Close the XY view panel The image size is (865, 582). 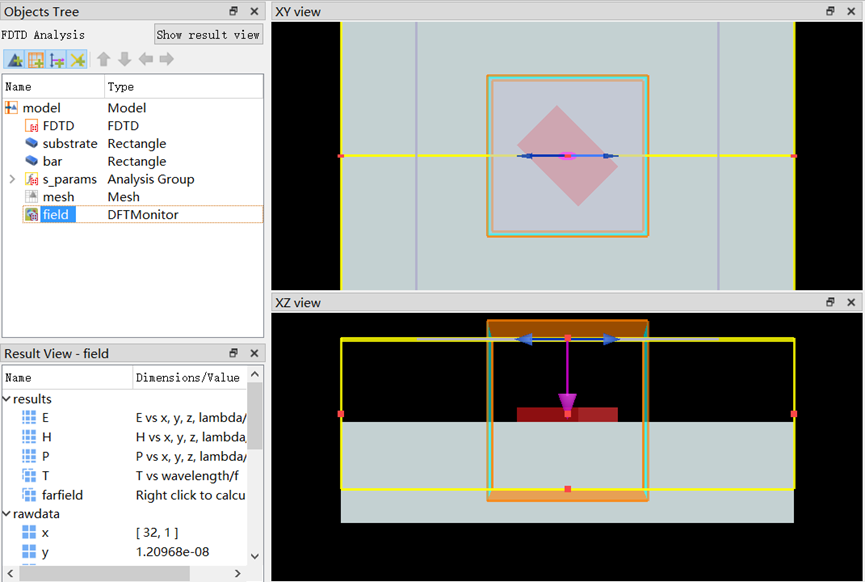(x=851, y=11)
